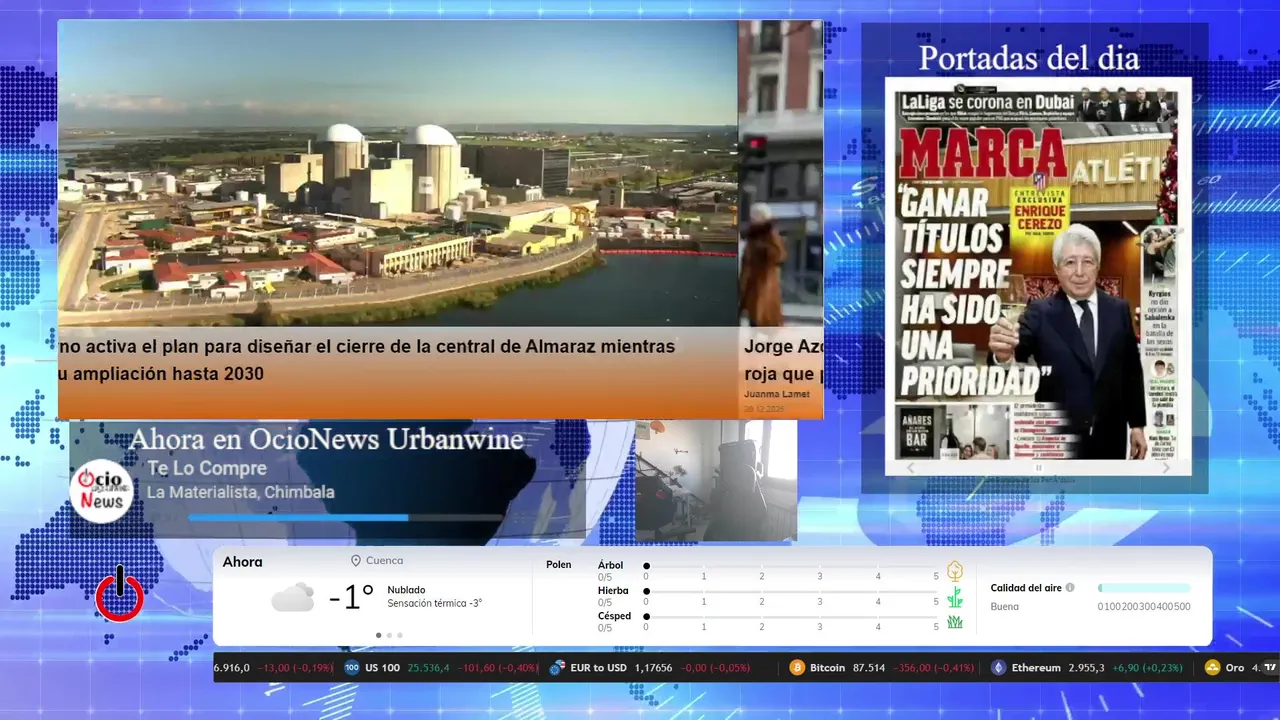Click the grass icon beside Césped scale
The image size is (1280, 720).
(955, 622)
